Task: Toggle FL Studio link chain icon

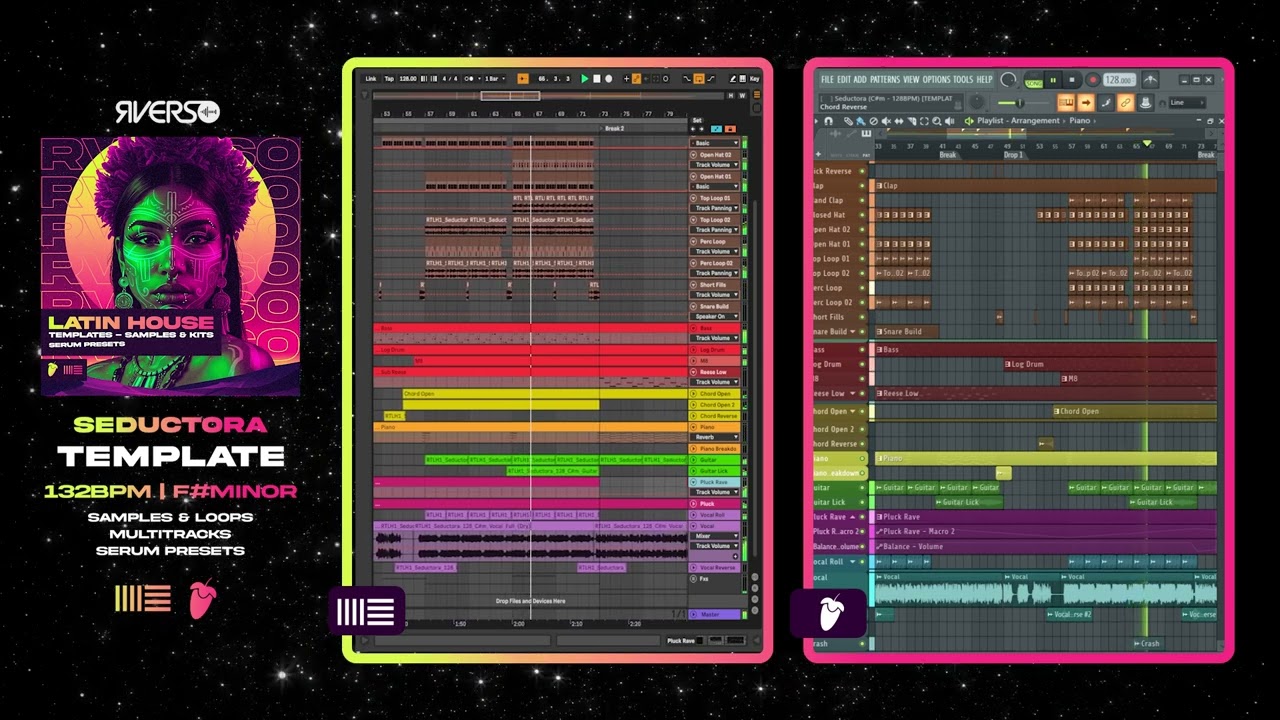Action: pos(1126,102)
